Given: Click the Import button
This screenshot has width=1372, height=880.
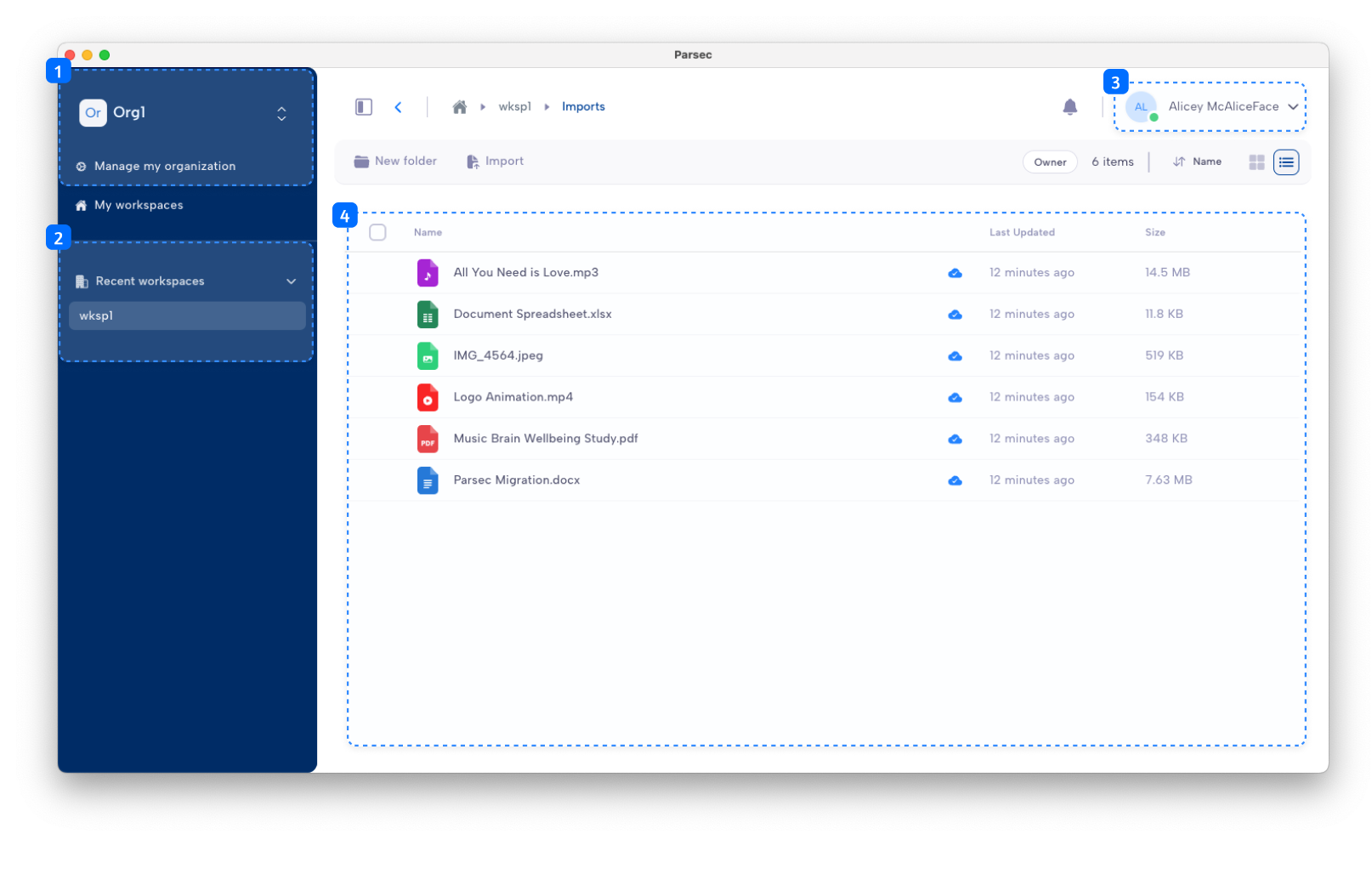Looking at the screenshot, I should (x=495, y=162).
